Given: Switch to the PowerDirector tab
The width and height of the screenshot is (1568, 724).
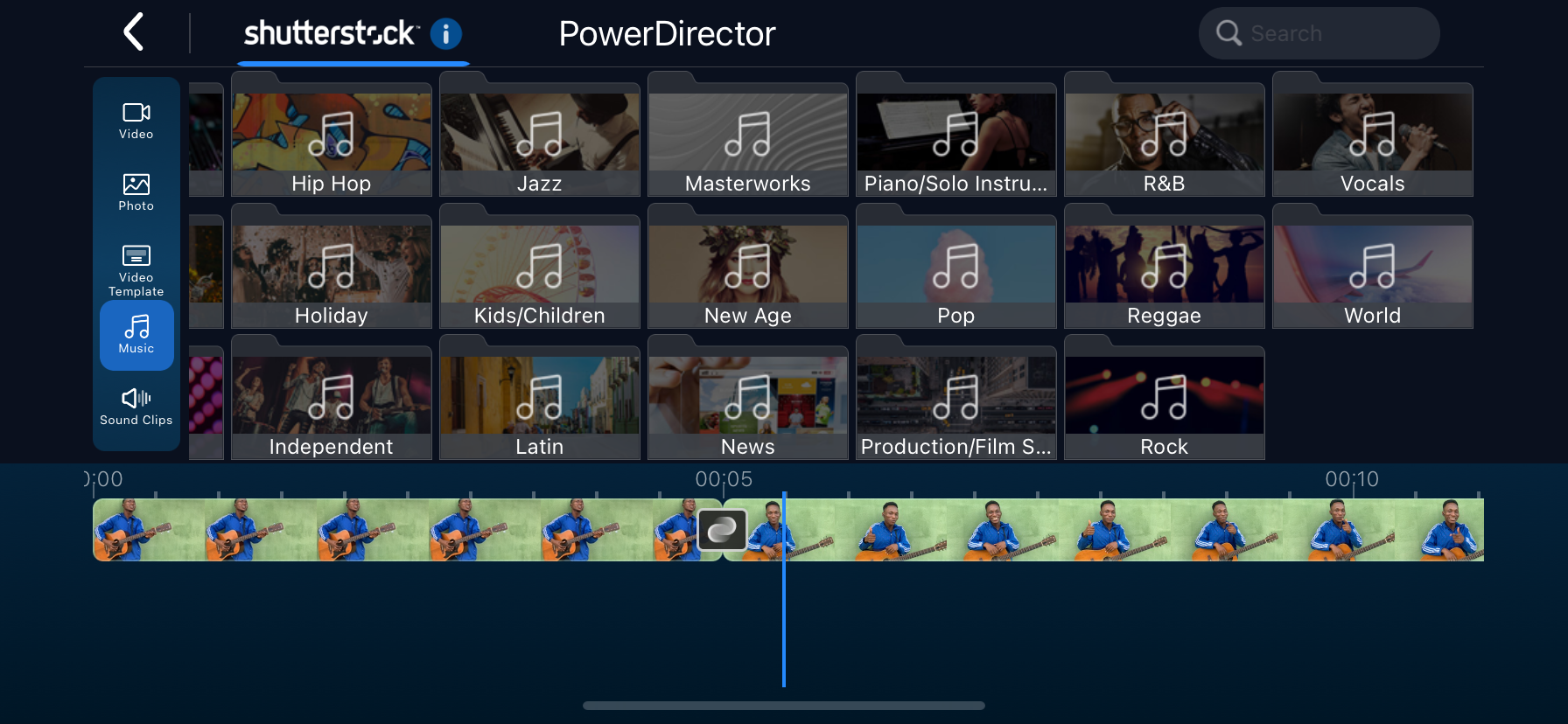Looking at the screenshot, I should pos(667,34).
